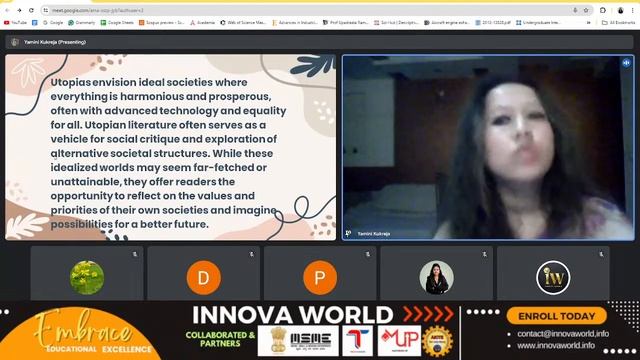
Task: Open the Aircraft engine bookmark
Action: pyautogui.click(x=447, y=23)
